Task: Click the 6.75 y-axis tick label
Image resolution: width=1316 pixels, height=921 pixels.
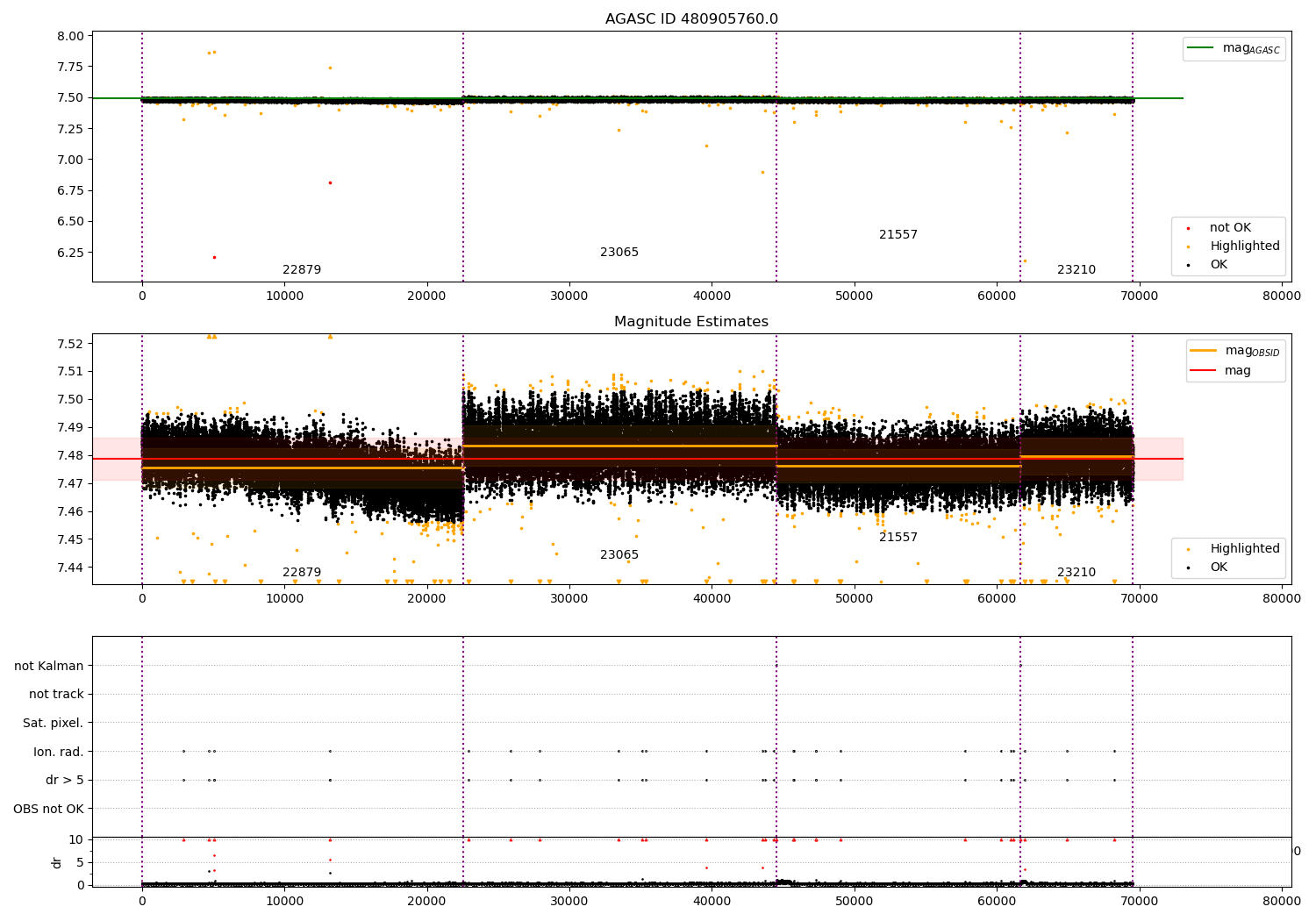Action: [71, 191]
